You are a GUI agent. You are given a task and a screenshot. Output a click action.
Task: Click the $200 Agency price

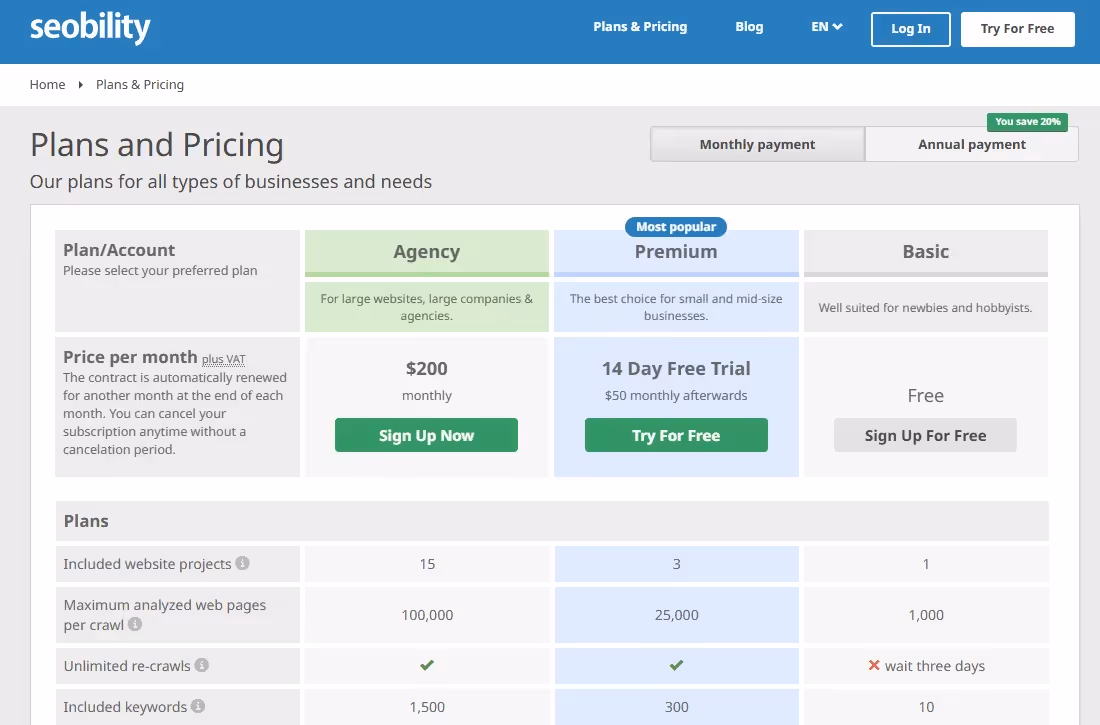(x=427, y=368)
